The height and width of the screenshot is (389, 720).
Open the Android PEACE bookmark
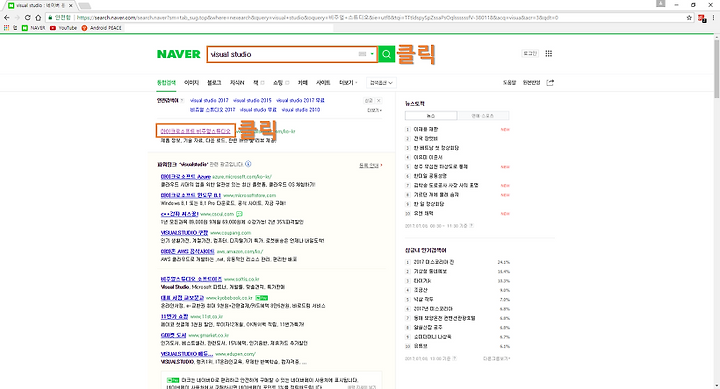101,28
